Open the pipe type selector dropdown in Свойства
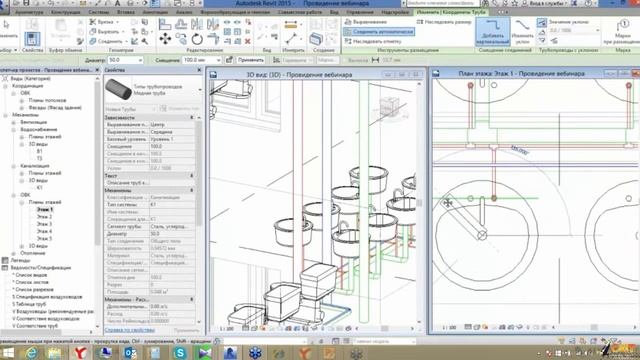Image resolution: width=640 pixels, height=360 pixels. click(200, 89)
